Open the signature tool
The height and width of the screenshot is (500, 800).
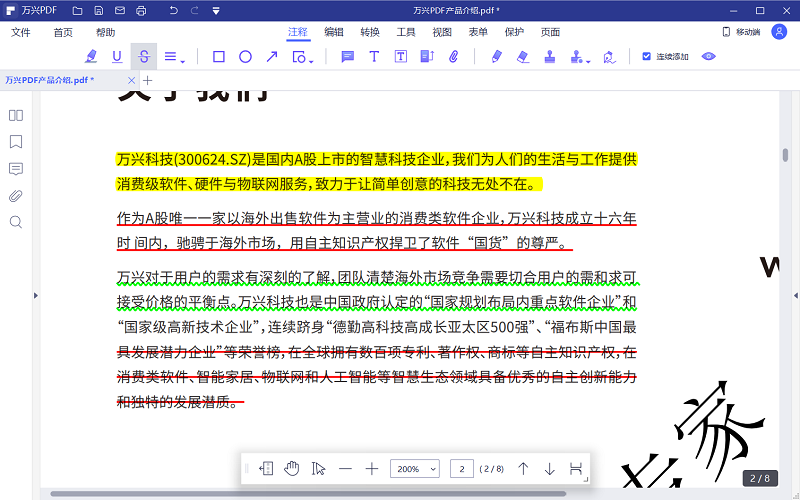[x=609, y=57]
